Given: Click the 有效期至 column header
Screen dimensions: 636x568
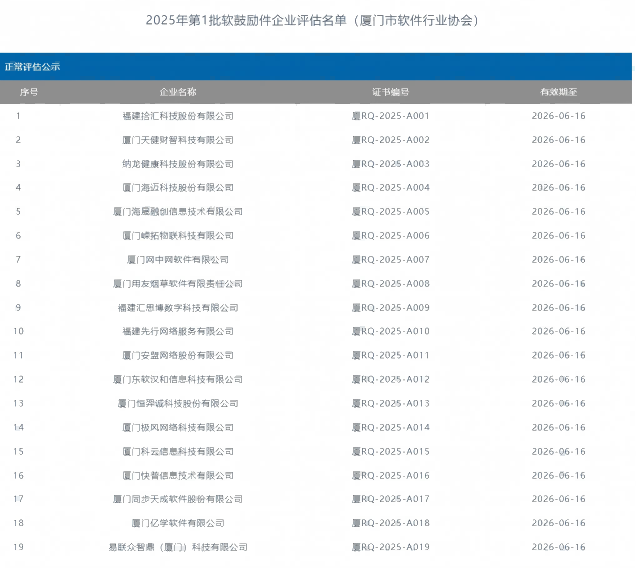Looking at the screenshot, I should pyautogui.click(x=558, y=92).
